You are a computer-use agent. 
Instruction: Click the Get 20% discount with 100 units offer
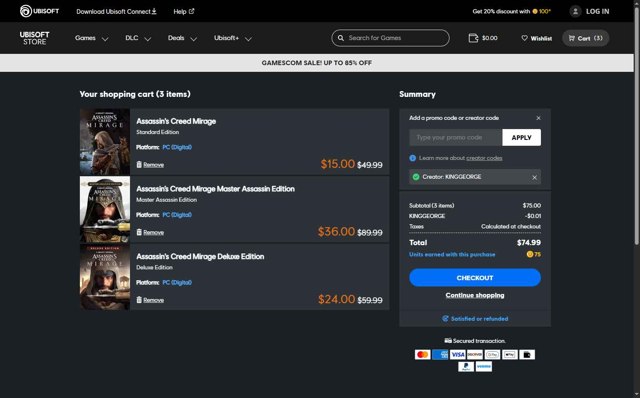511,11
